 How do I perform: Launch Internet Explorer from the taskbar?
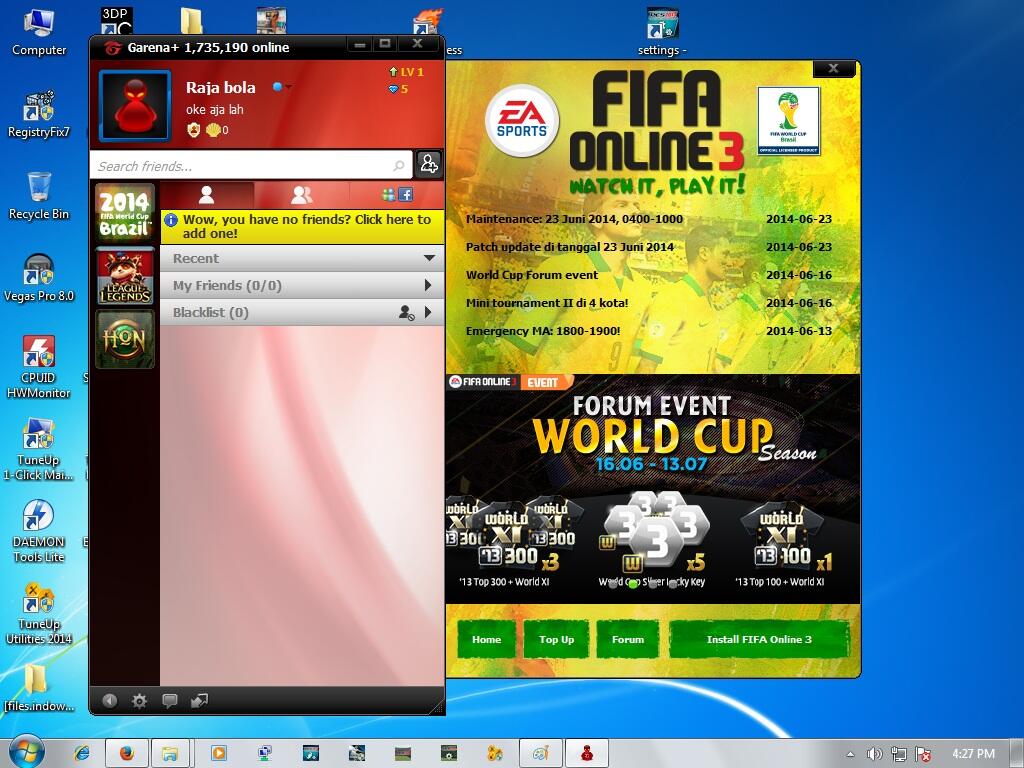(x=82, y=753)
